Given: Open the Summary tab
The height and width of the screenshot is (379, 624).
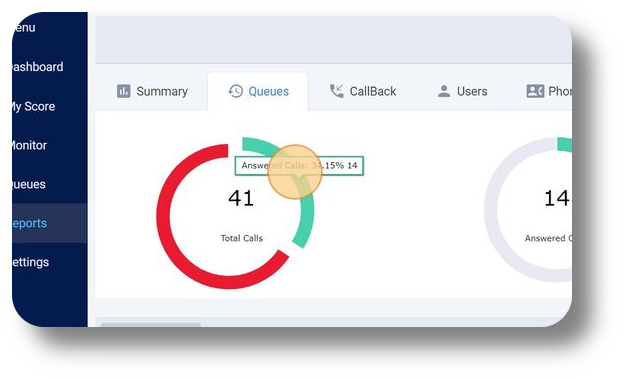Looking at the screenshot, I should [x=152, y=91].
